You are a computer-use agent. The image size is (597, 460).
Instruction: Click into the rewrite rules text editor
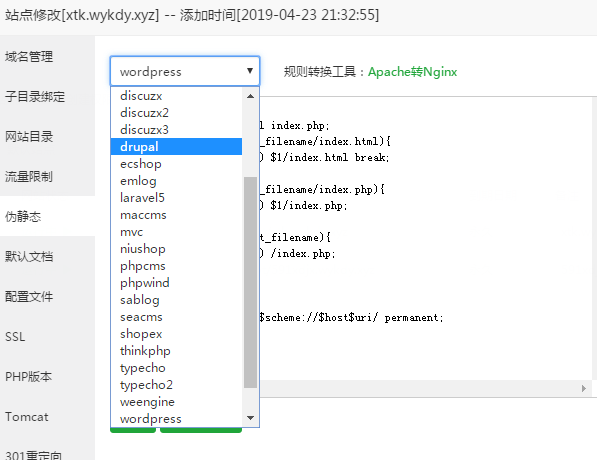point(426,238)
